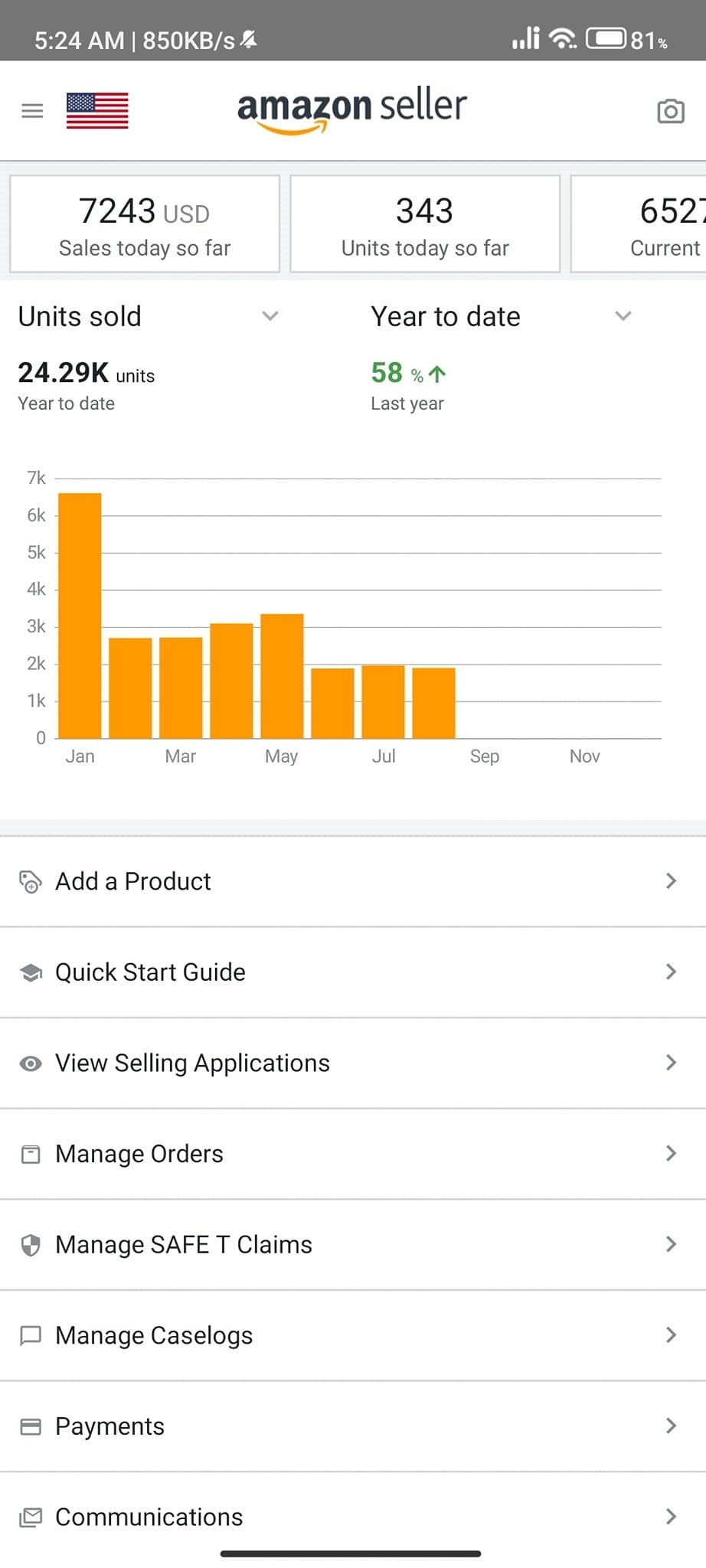706x1568 pixels.
Task: Open the hamburger navigation menu
Action: (32, 111)
